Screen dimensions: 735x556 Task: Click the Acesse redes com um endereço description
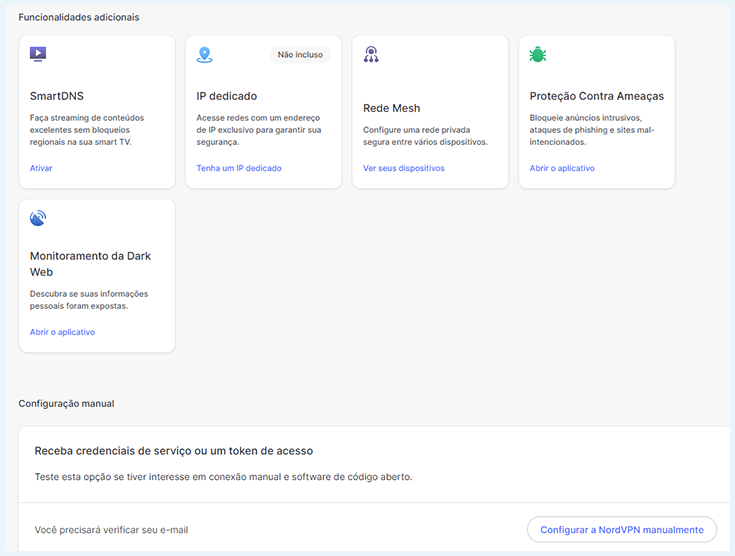[x=259, y=130]
